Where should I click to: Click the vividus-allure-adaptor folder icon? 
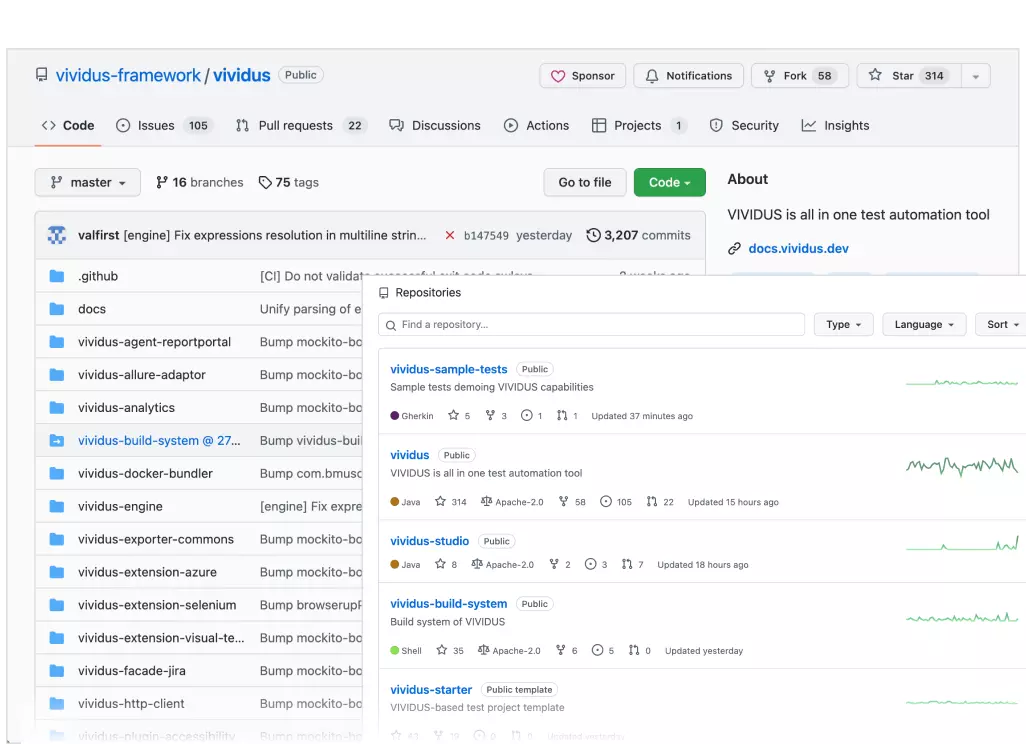coord(57,375)
